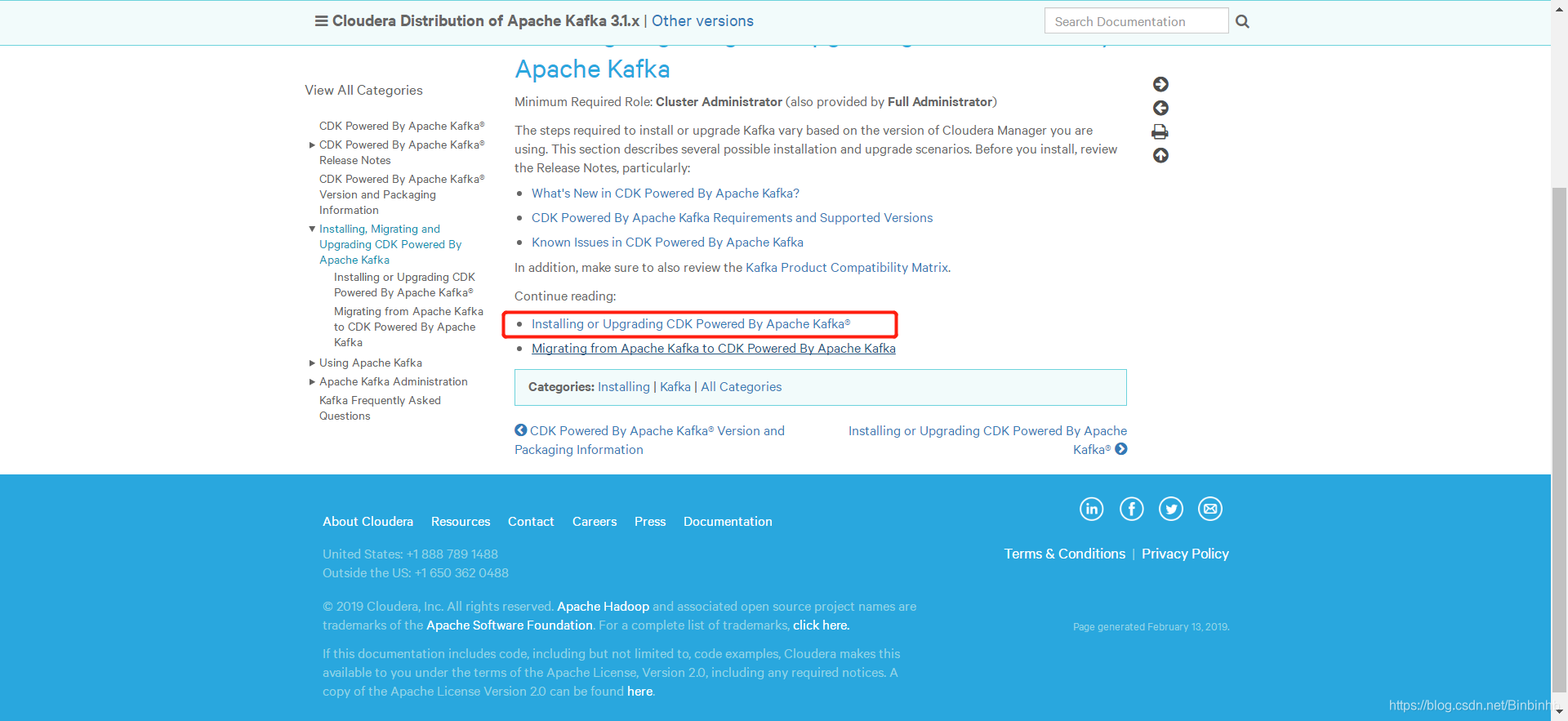Open the hamburger menu icon in header
The height and width of the screenshot is (721, 1568).
point(321,21)
